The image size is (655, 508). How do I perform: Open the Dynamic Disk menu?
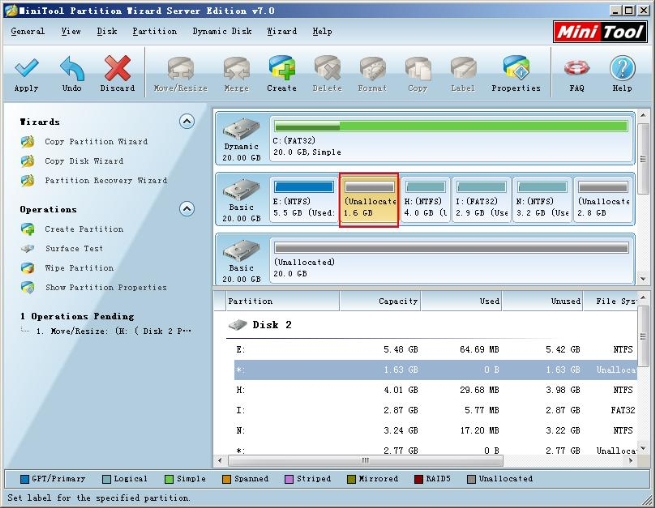pos(222,31)
